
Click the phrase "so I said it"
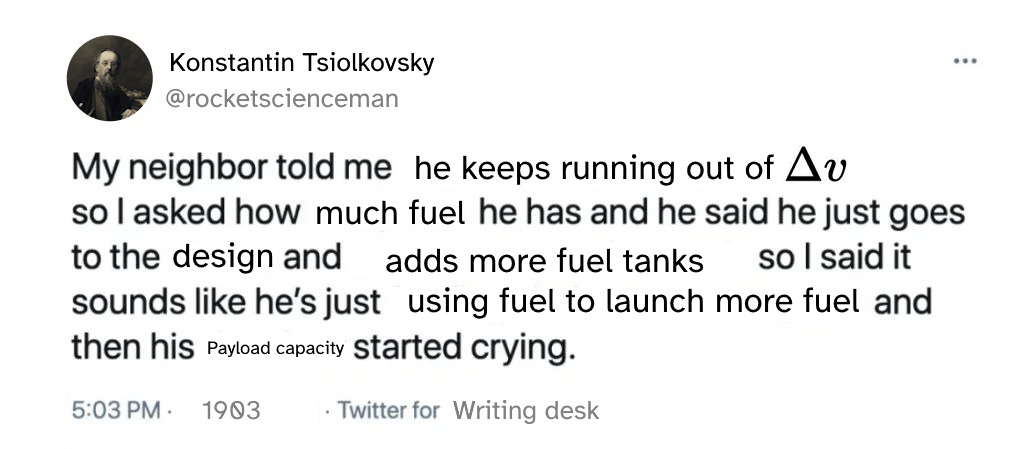click(x=835, y=257)
